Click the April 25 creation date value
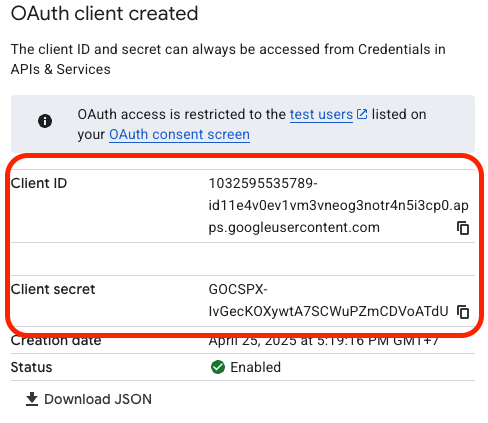488x423 pixels. (x=324, y=341)
